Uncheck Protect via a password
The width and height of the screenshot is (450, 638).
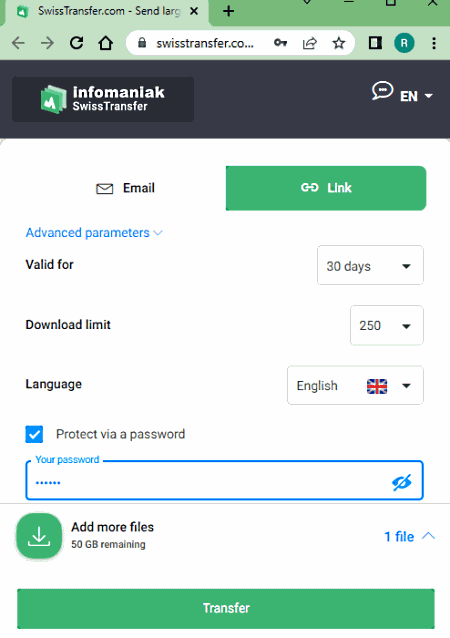point(34,434)
